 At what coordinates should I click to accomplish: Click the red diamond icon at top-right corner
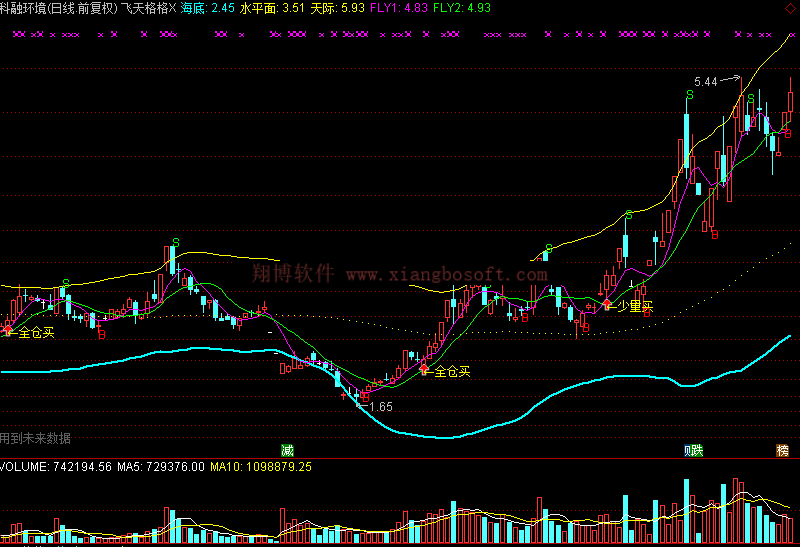coord(790,8)
